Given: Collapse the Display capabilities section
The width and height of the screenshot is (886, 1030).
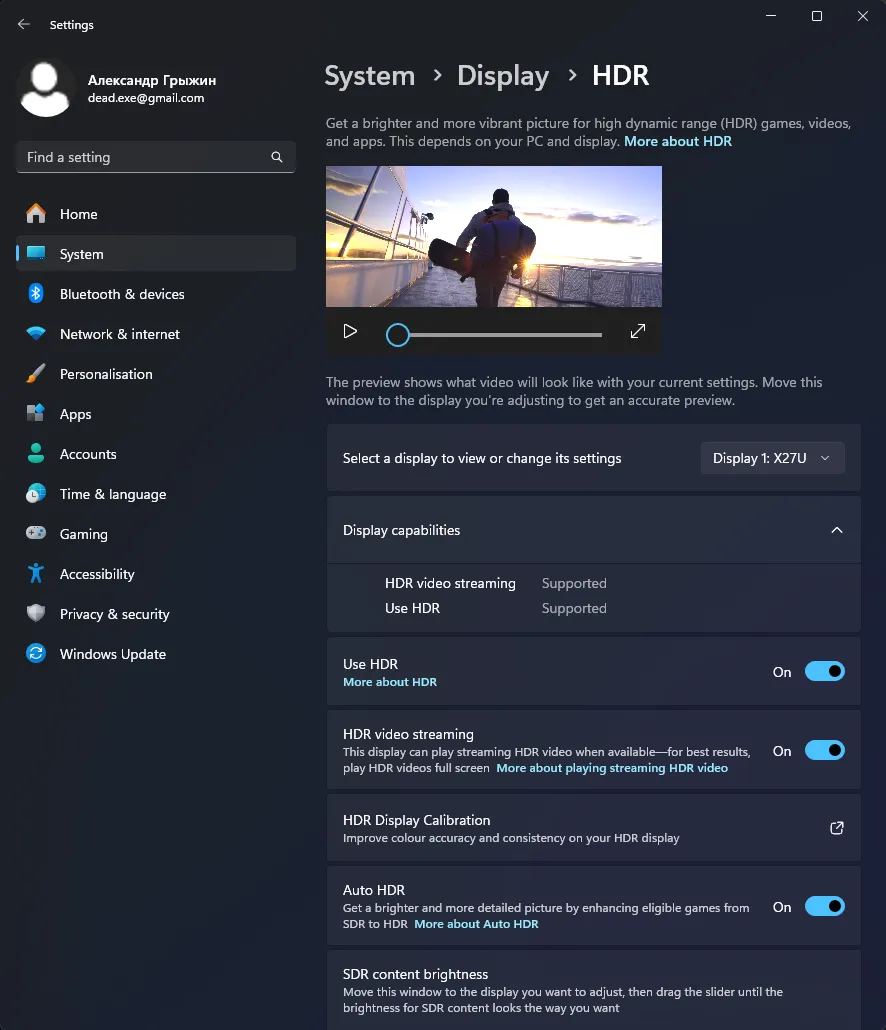Looking at the screenshot, I should pyautogui.click(x=837, y=530).
